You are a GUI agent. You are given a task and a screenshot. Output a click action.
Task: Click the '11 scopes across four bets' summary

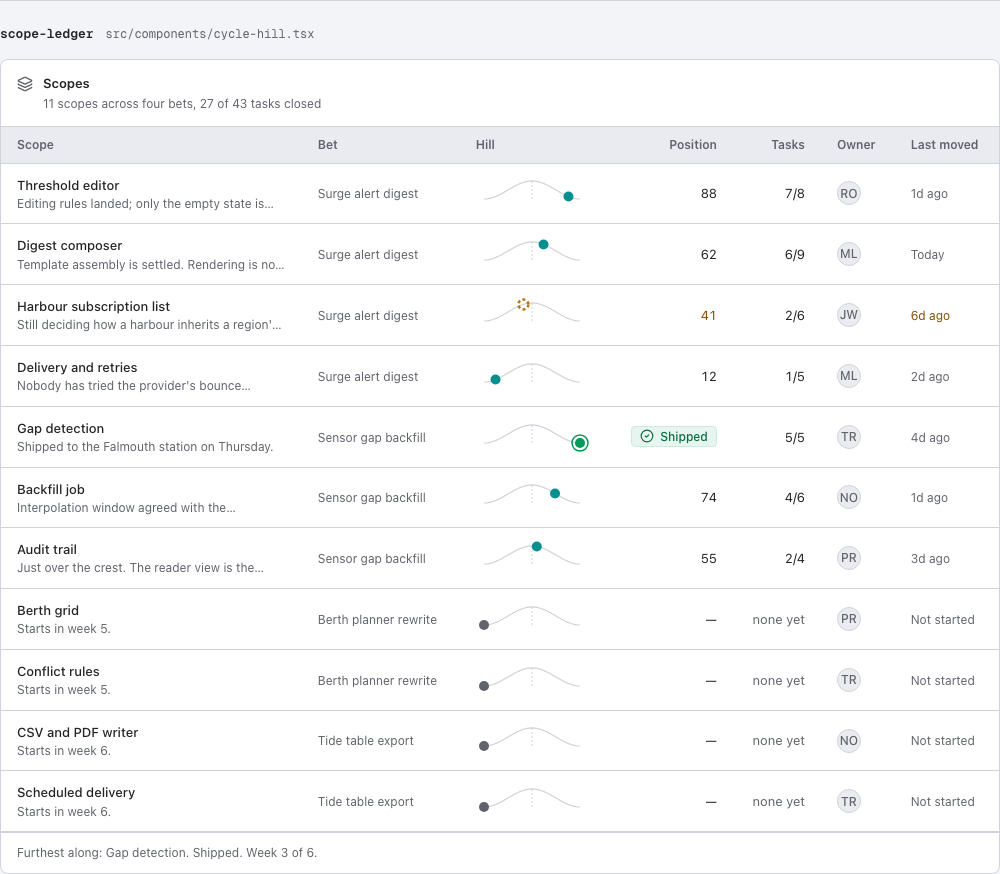(182, 104)
